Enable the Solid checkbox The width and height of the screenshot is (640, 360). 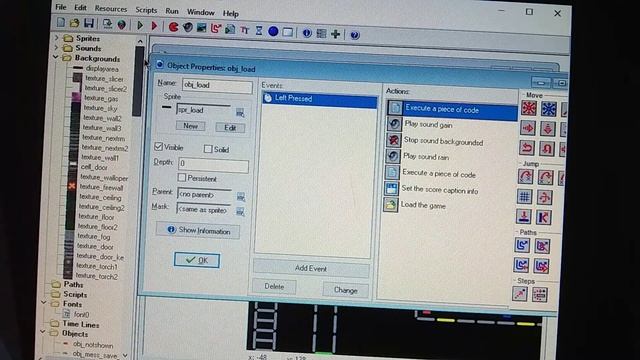(208, 149)
